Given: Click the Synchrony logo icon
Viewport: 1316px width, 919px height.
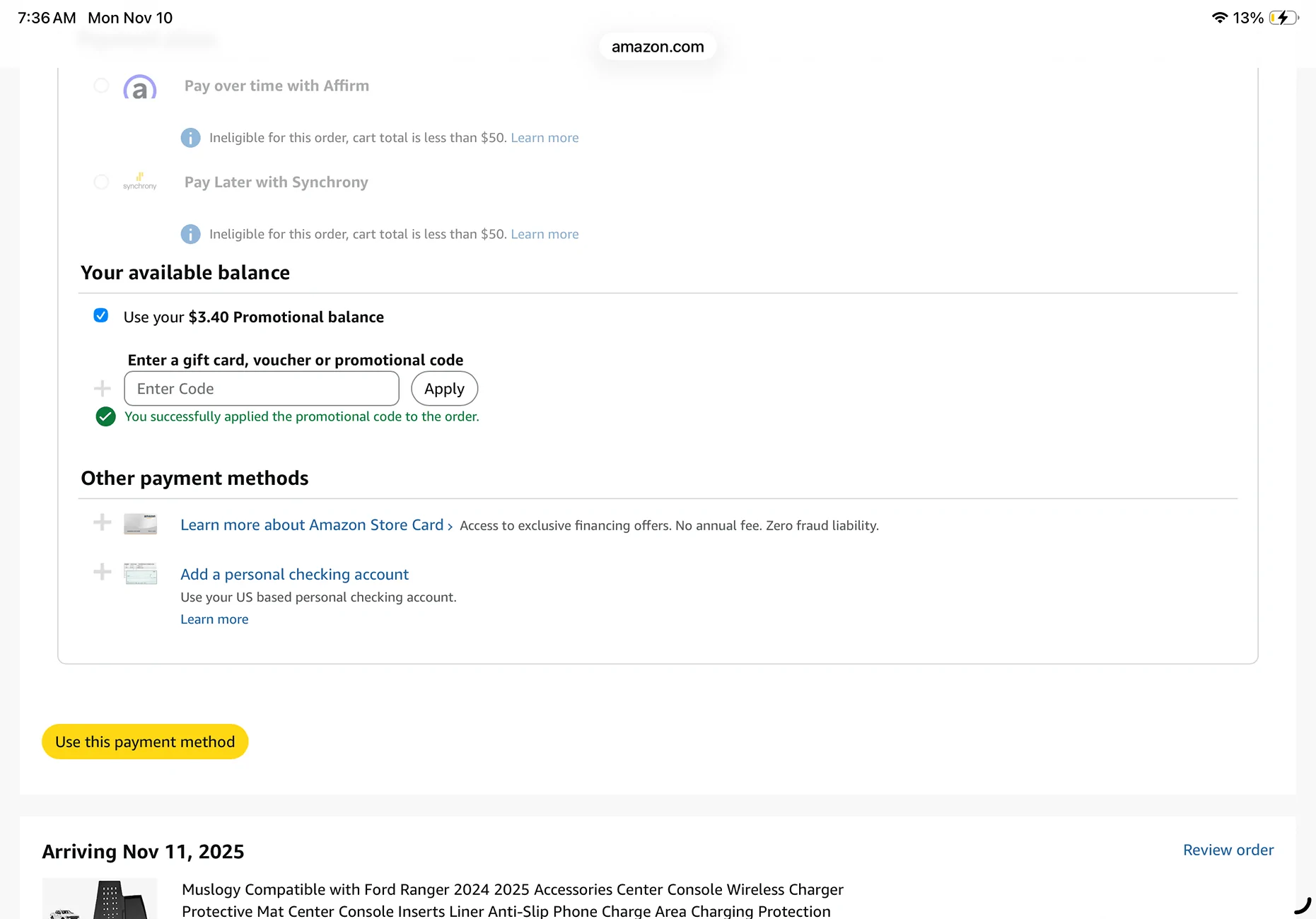Looking at the screenshot, I should click(x=140, y=182).
